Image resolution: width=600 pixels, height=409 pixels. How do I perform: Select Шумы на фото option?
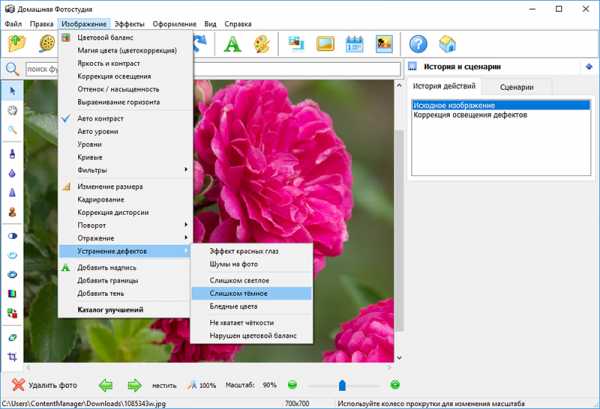click(252, 264)
